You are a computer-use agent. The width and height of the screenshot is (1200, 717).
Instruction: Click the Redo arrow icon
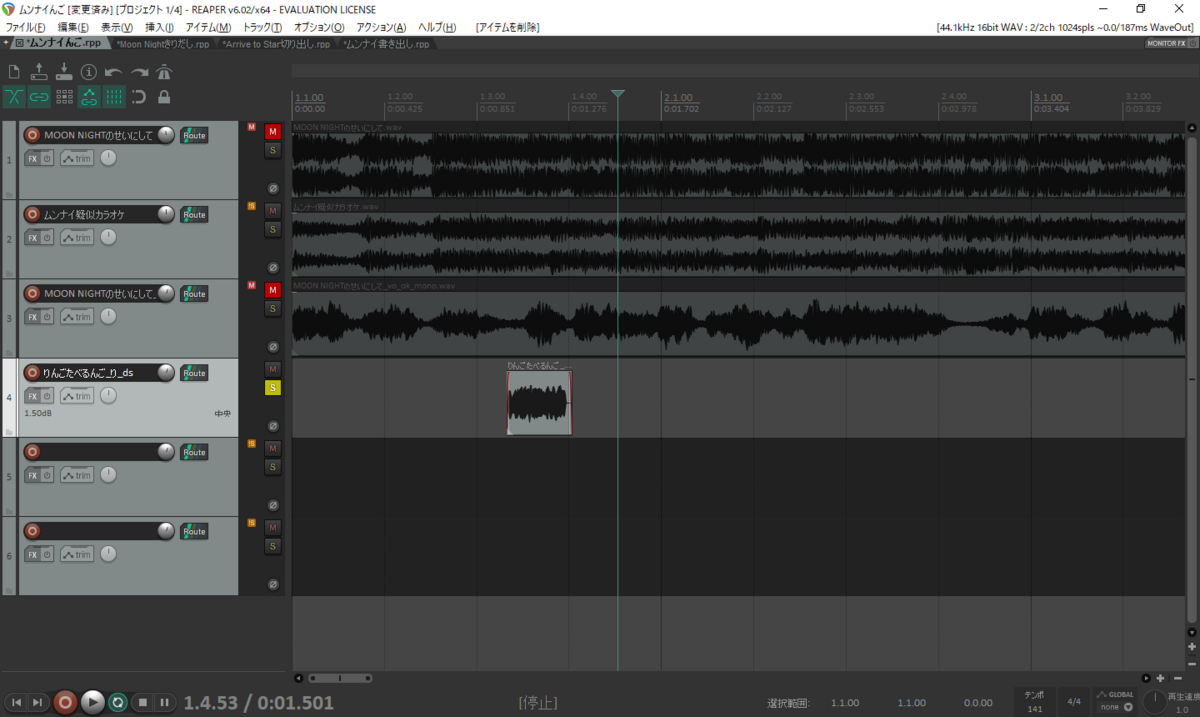139,72
